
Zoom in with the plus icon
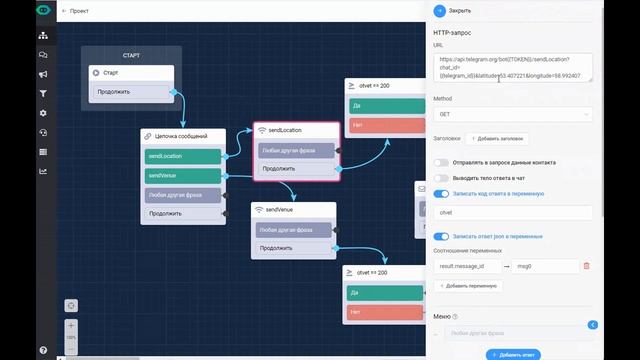coord(71,325)
